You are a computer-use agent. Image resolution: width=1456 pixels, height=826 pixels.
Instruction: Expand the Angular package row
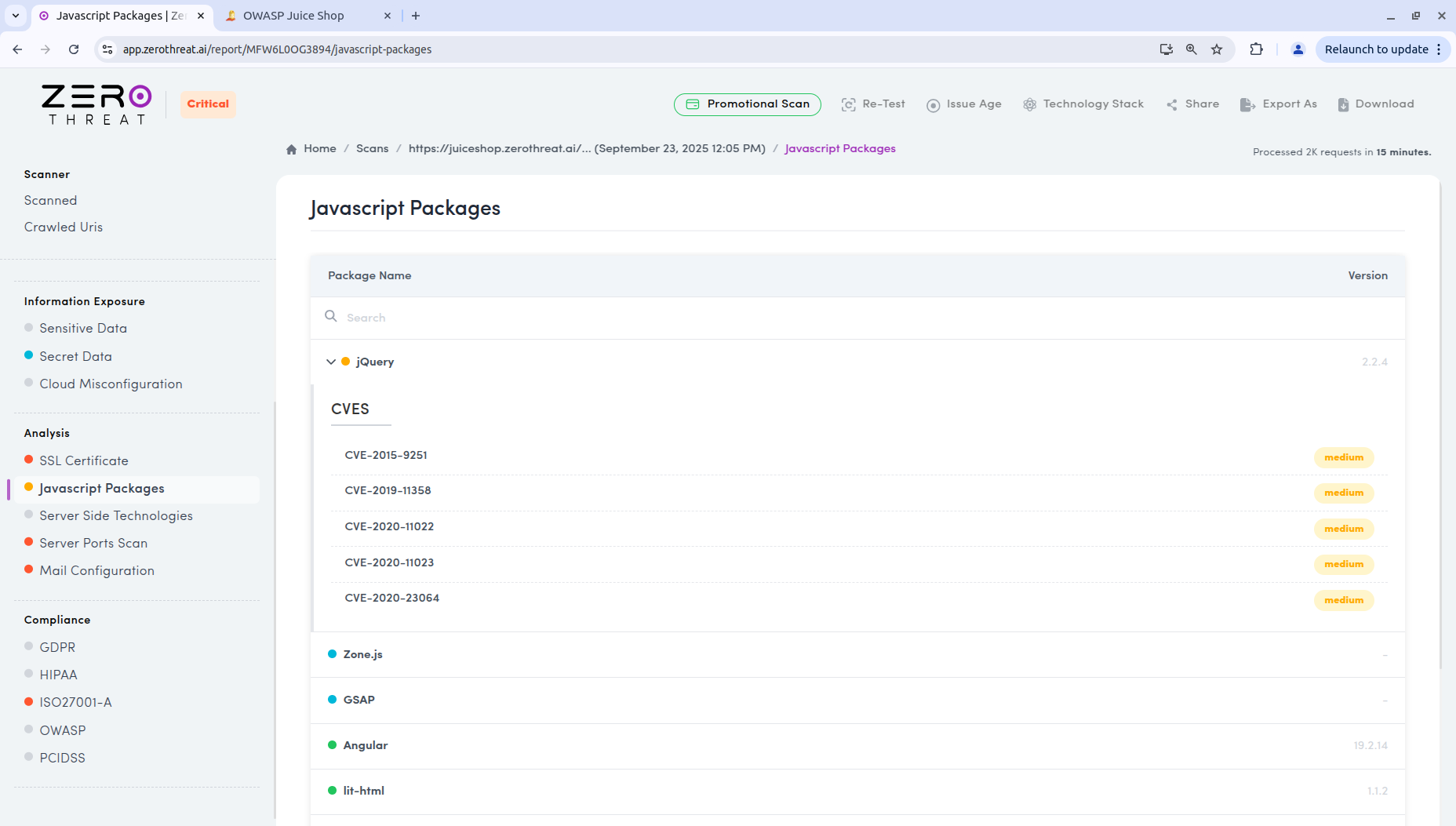click(x=365, y=745)
